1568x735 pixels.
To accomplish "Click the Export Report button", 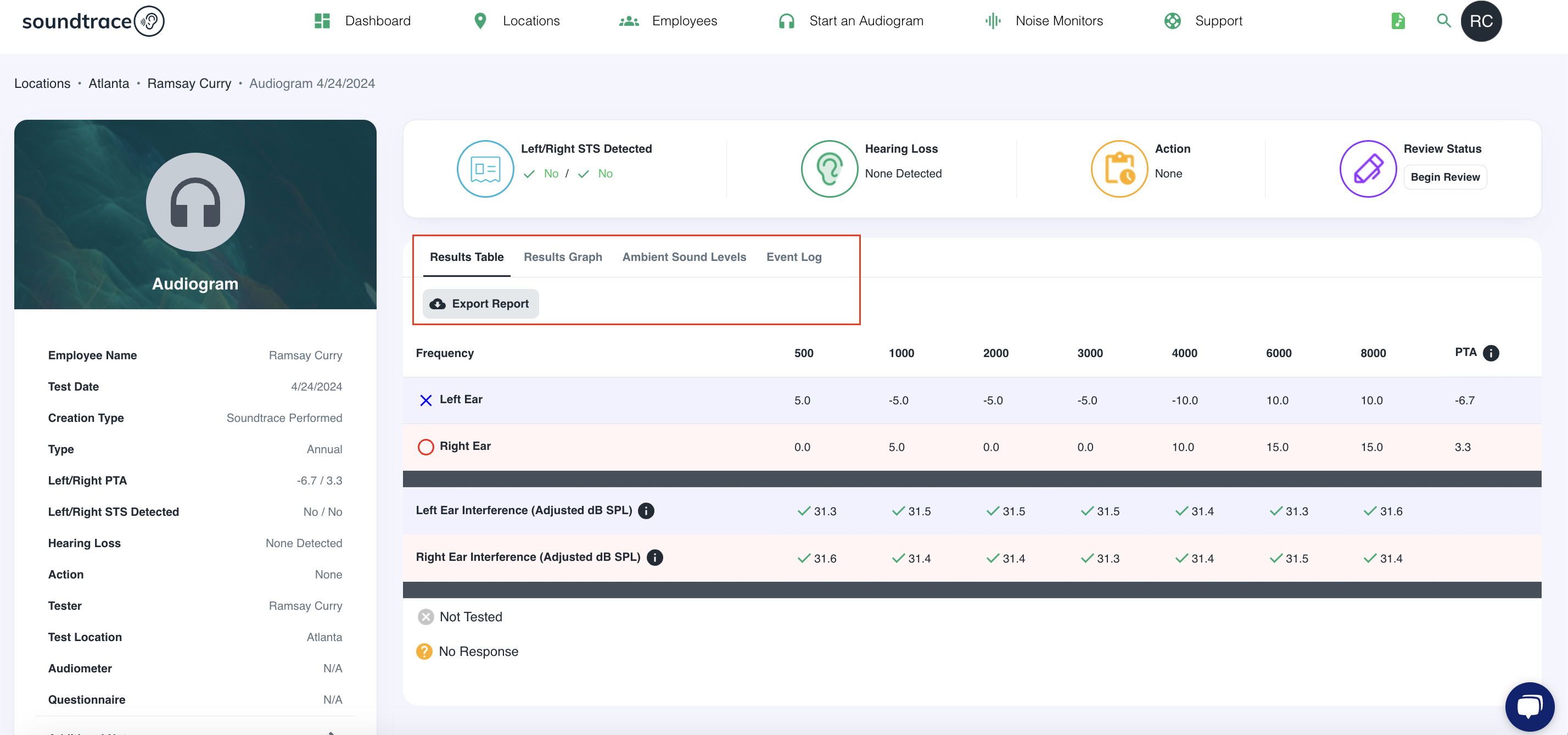I will 481,304.
